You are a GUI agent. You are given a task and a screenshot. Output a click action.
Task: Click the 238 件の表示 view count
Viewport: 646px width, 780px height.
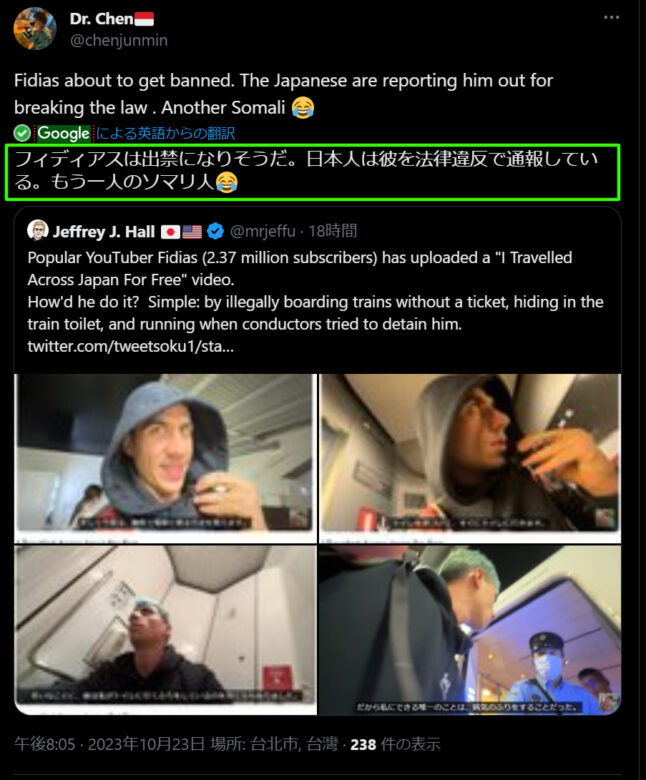pos(395,744)
